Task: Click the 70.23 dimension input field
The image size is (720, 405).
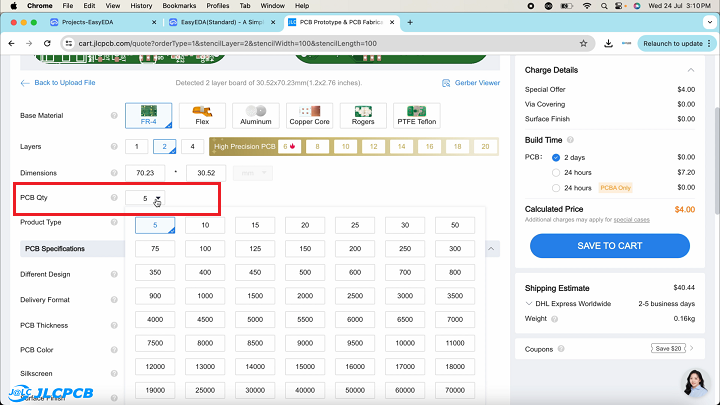Action: coord(145,173)
